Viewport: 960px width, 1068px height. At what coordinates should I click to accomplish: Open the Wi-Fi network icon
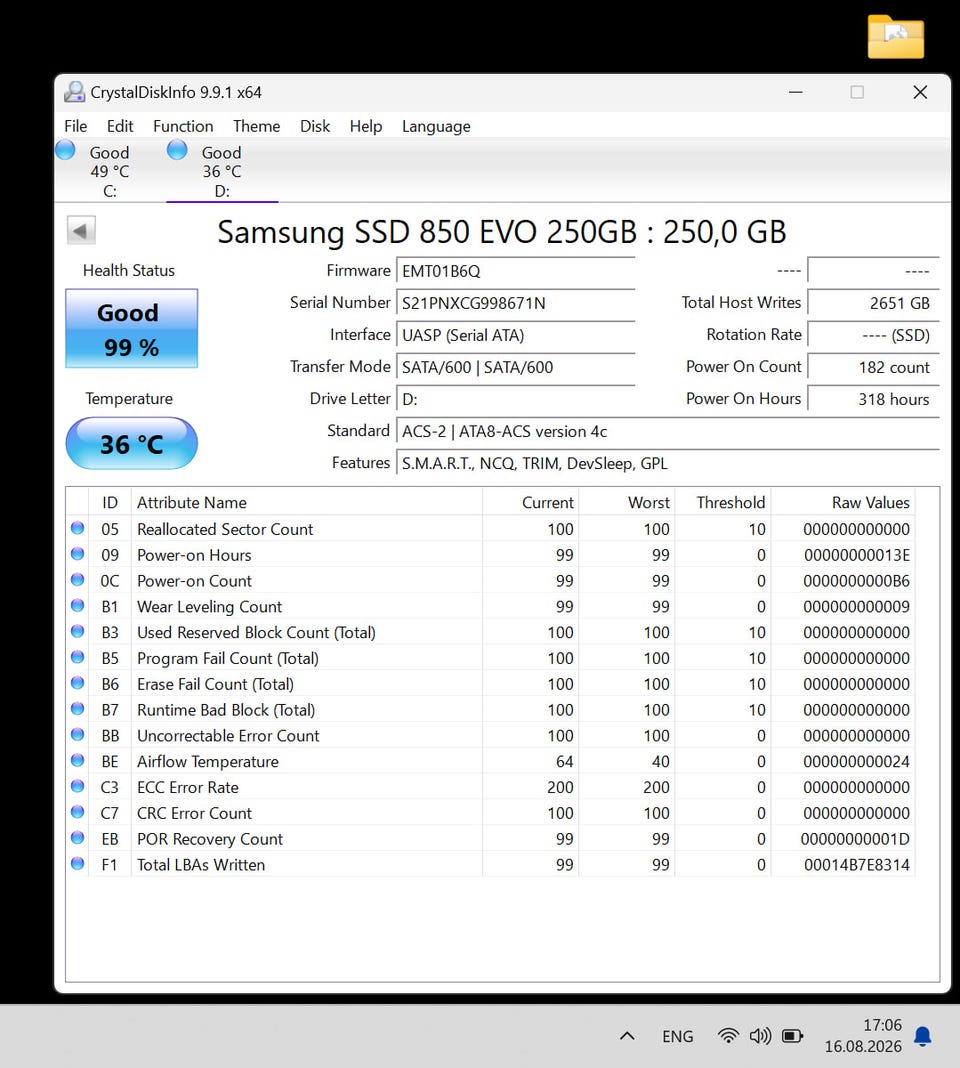pos(728,1036)
